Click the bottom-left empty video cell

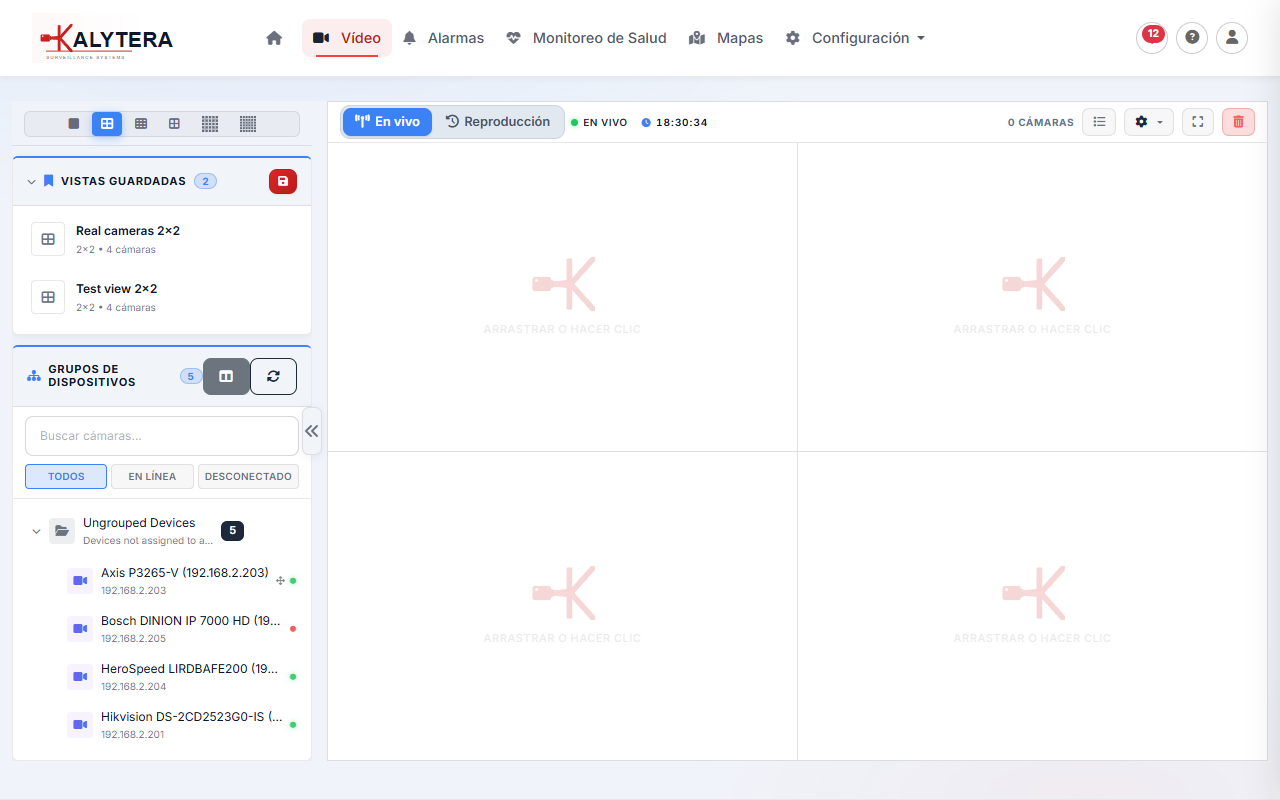[x=562, y=606]
